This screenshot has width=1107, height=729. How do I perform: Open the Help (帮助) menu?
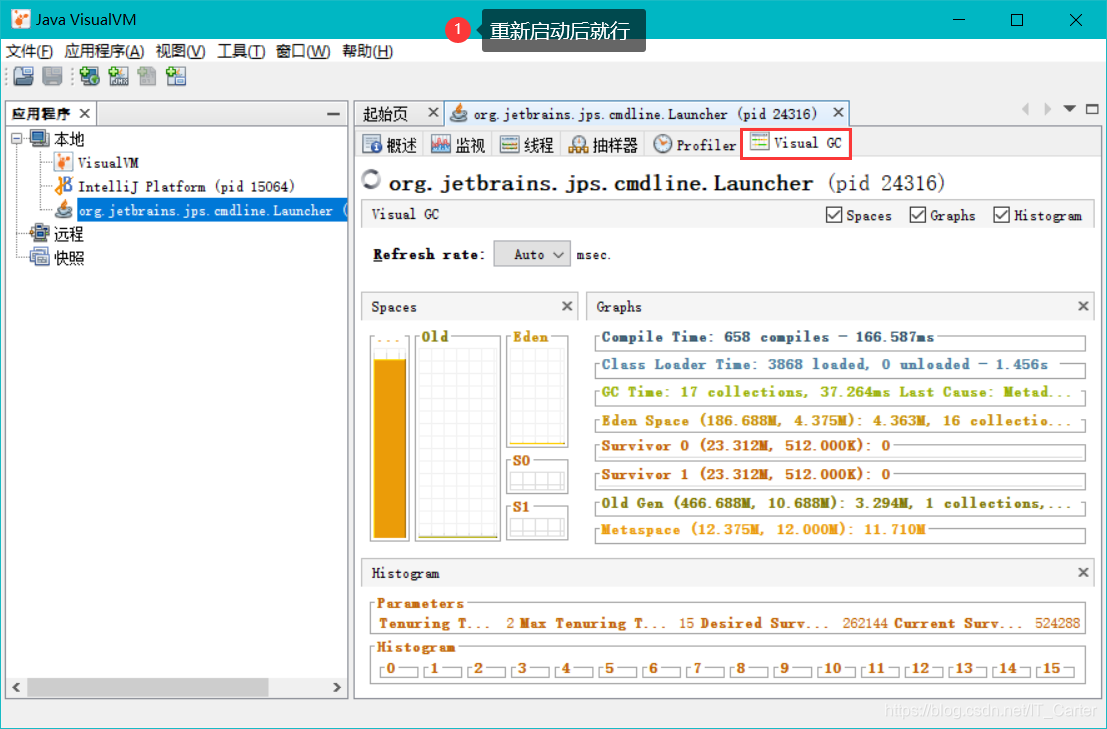click(x=367, y=51)
